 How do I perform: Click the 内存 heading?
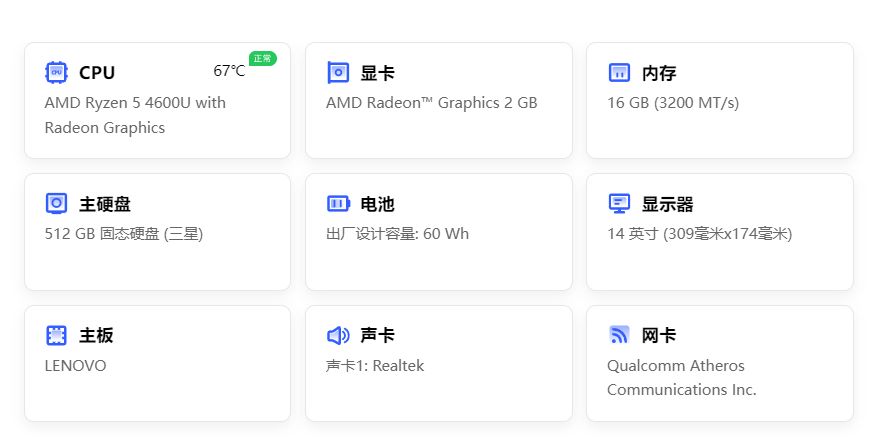pyautogui.click(x=659, y=72)
